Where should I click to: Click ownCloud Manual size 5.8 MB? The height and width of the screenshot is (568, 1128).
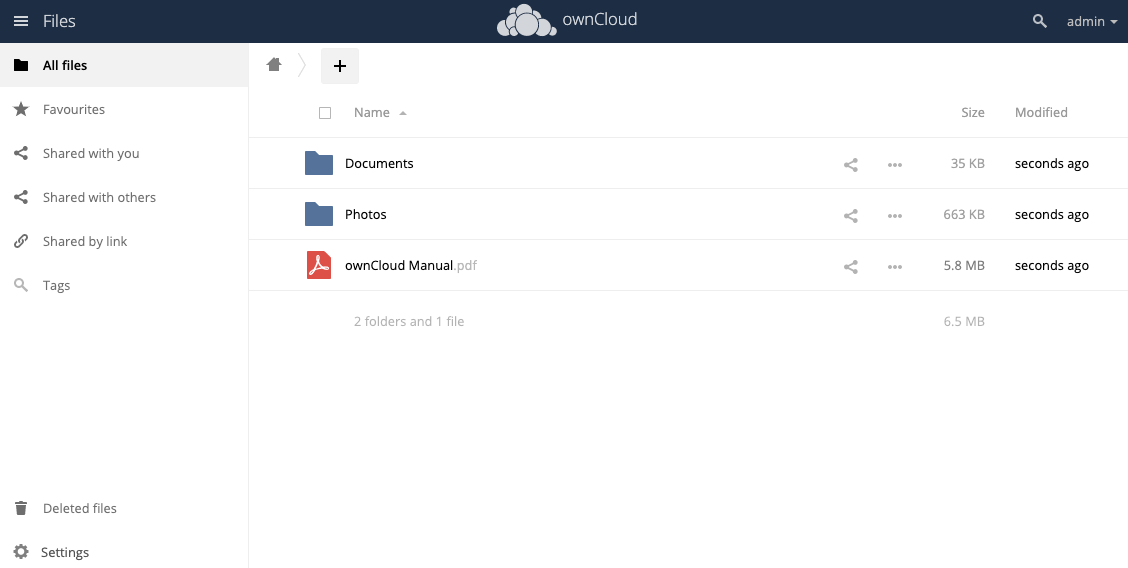pyautogui.click(x=964, y=265)
